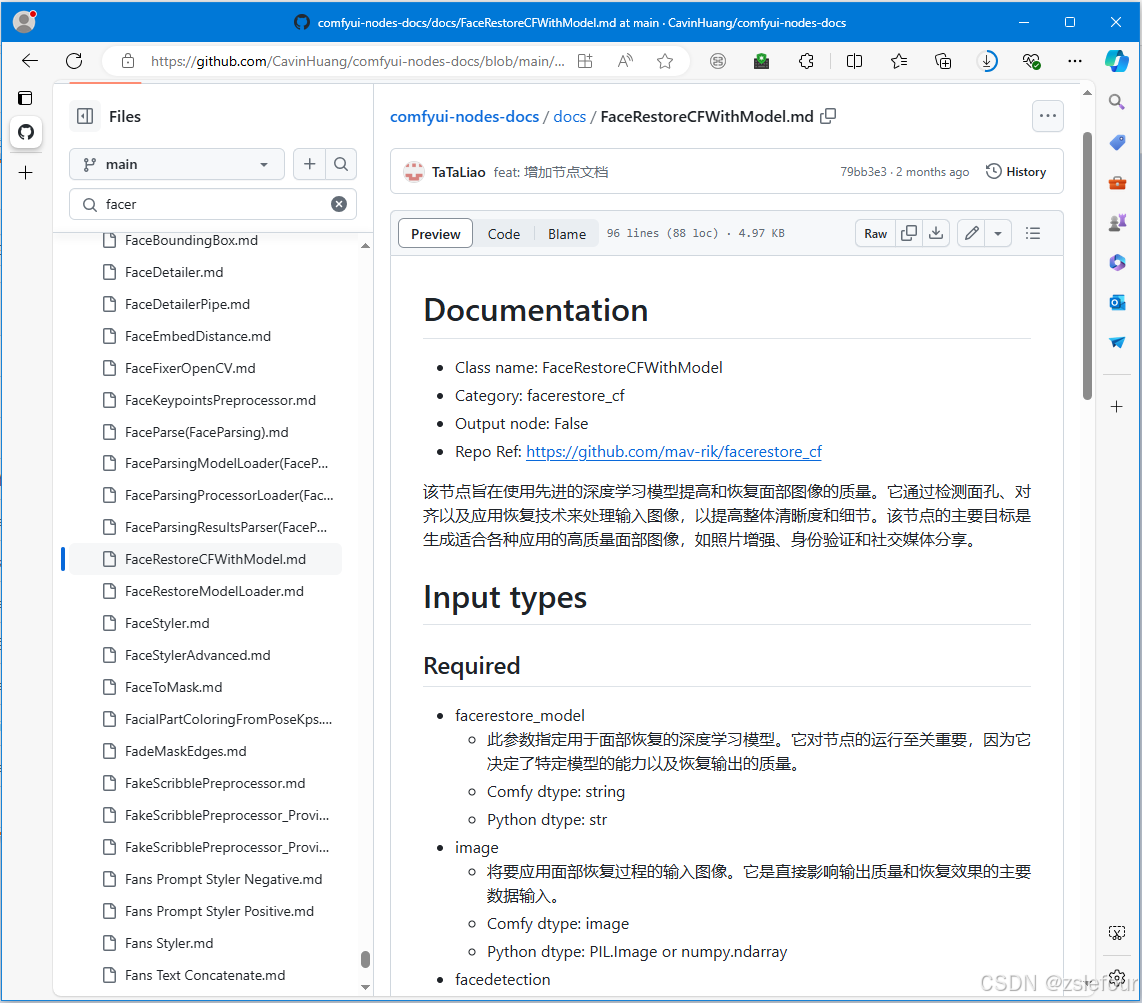The height and width of the screenshot is (1003, 1142).
Task: Open FaceKeypointsPreprocessor.md file
Action: tap(220, 401)
